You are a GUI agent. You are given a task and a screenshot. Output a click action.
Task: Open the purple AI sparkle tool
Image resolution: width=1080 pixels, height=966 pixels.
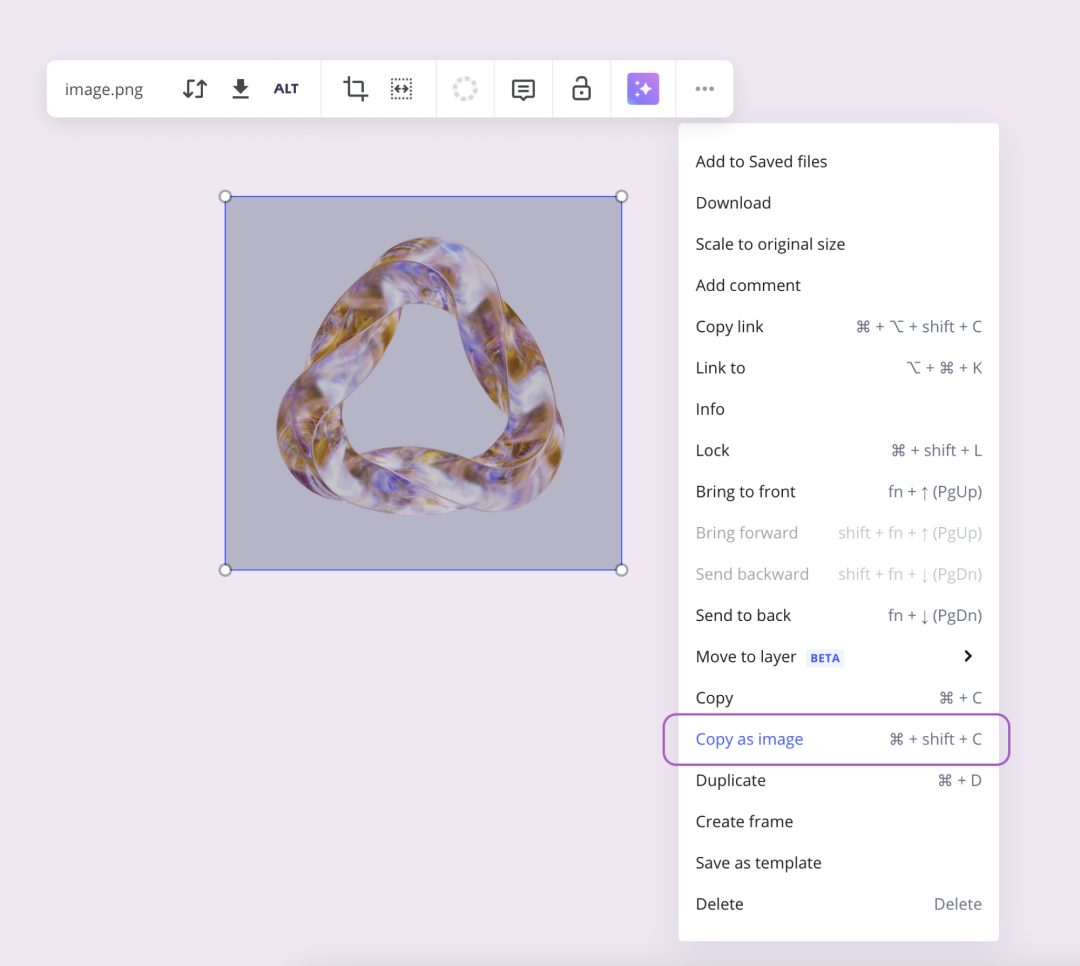point(643,89)
